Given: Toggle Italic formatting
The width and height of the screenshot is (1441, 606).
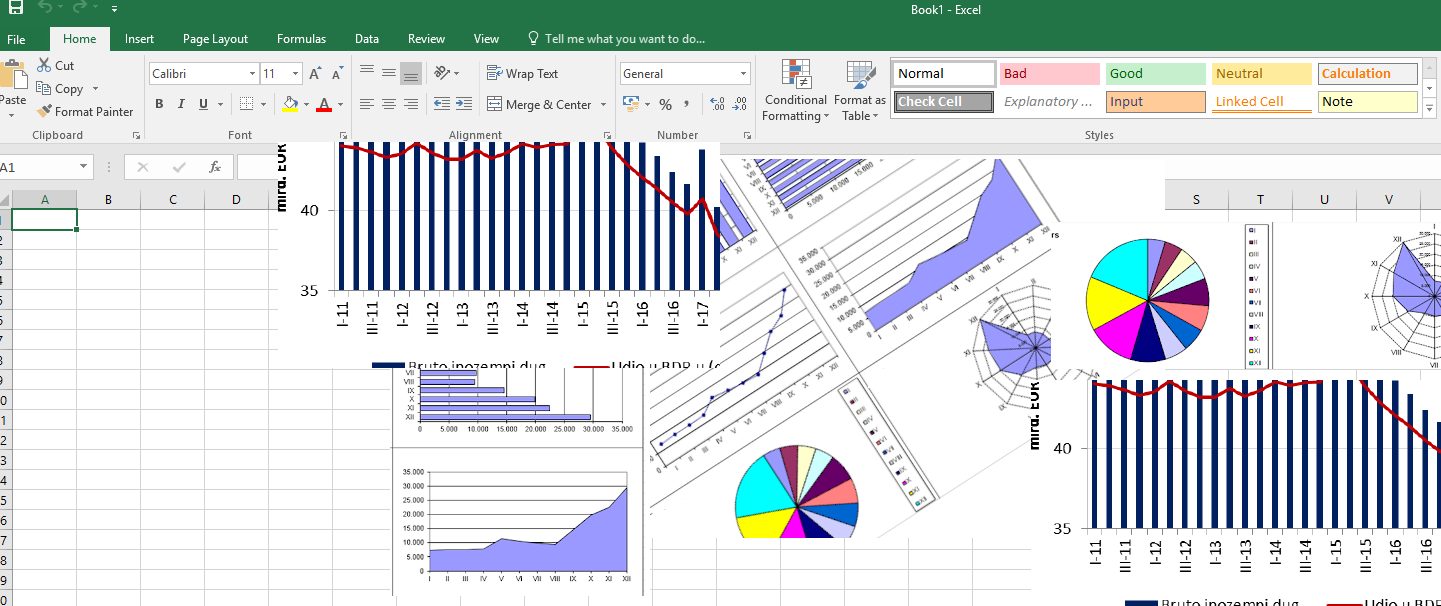Looking at the screenshot, I should (181, 104).
